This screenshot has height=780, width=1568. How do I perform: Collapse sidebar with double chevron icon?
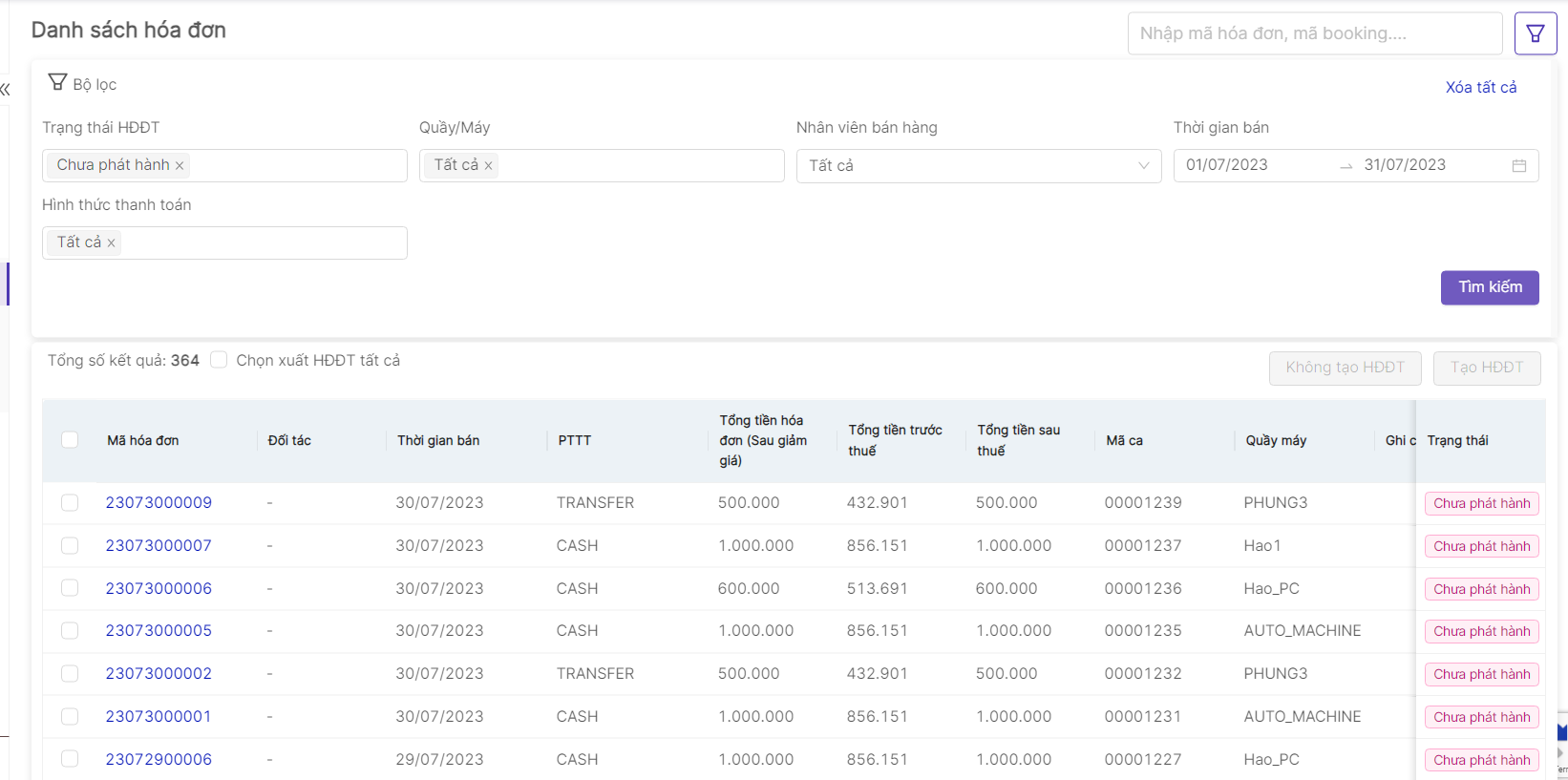click(x=6, y=90)
